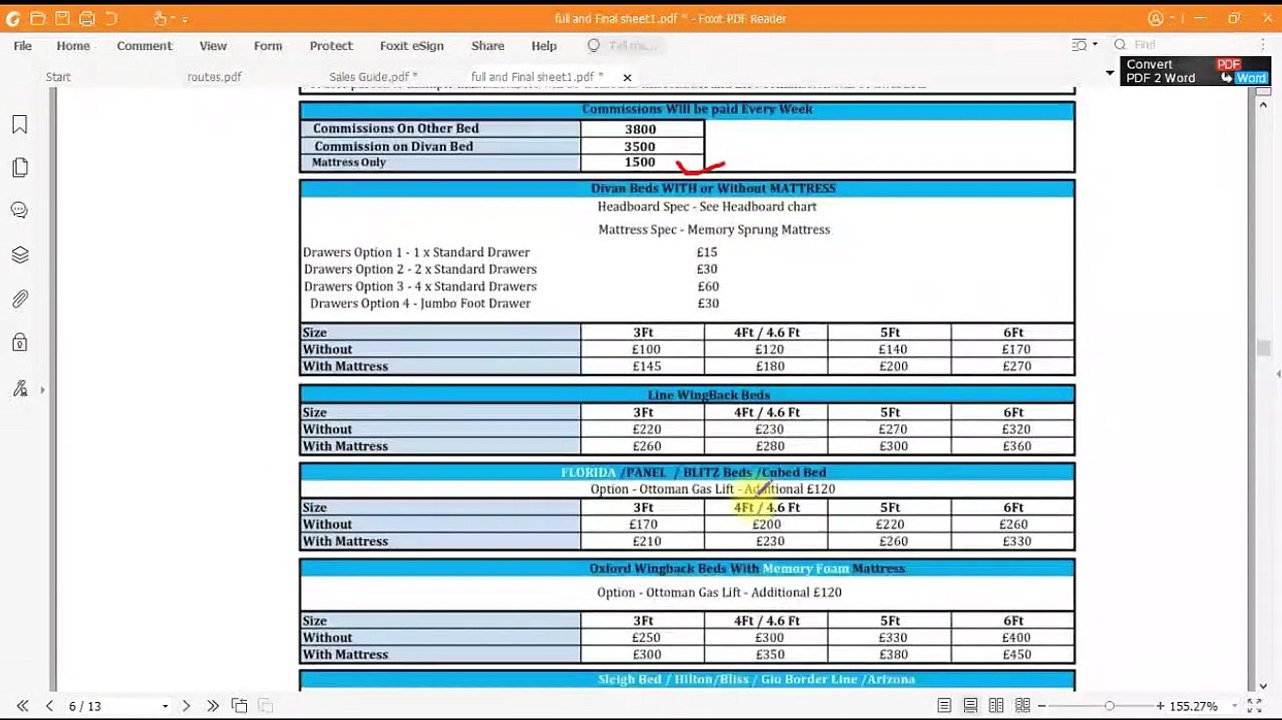The image size is (1282, 720).
Task: Select Facing pages view mode
Action: pyautogui.click(x=996, y=706)
